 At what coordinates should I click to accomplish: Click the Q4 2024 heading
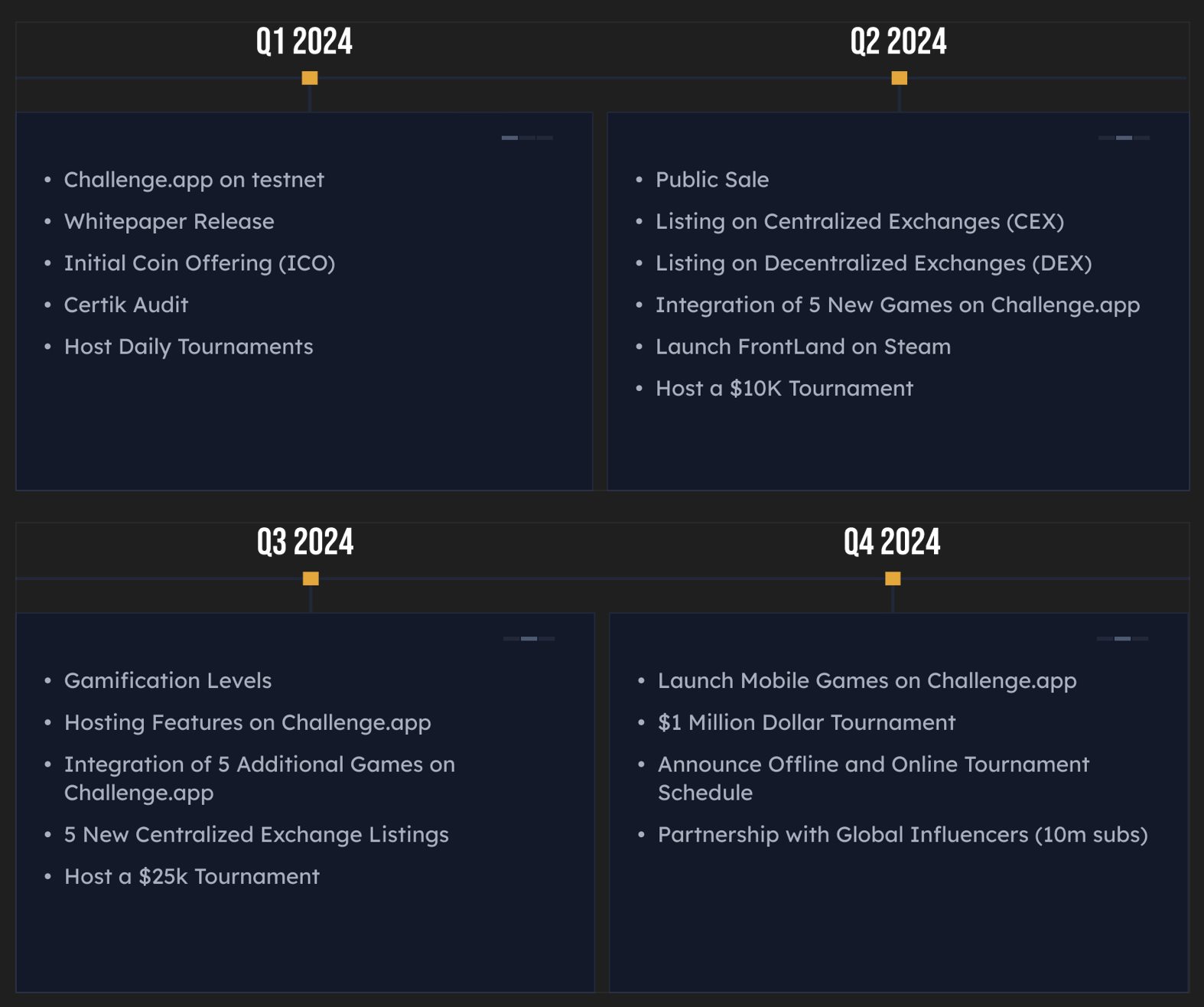892,542
